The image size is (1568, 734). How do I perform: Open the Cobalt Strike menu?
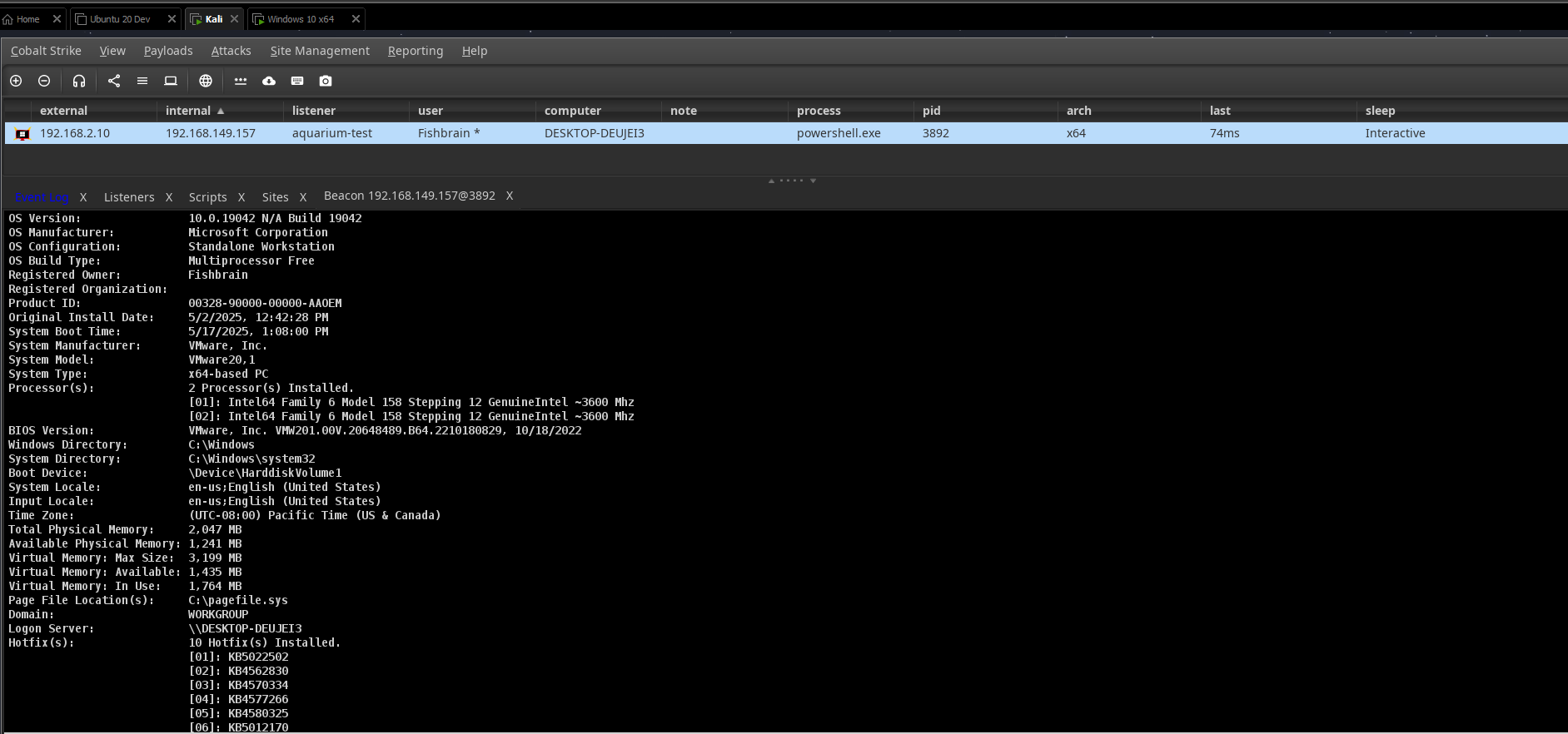(46, 51)
